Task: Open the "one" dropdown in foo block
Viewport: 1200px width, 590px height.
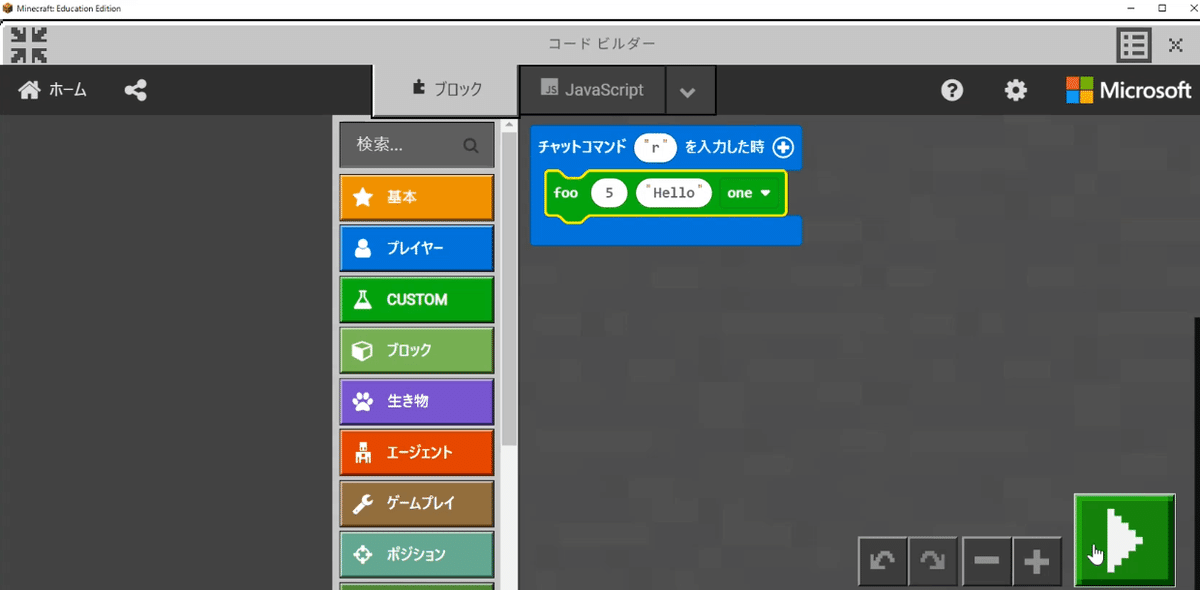Action: pos(749,193)
